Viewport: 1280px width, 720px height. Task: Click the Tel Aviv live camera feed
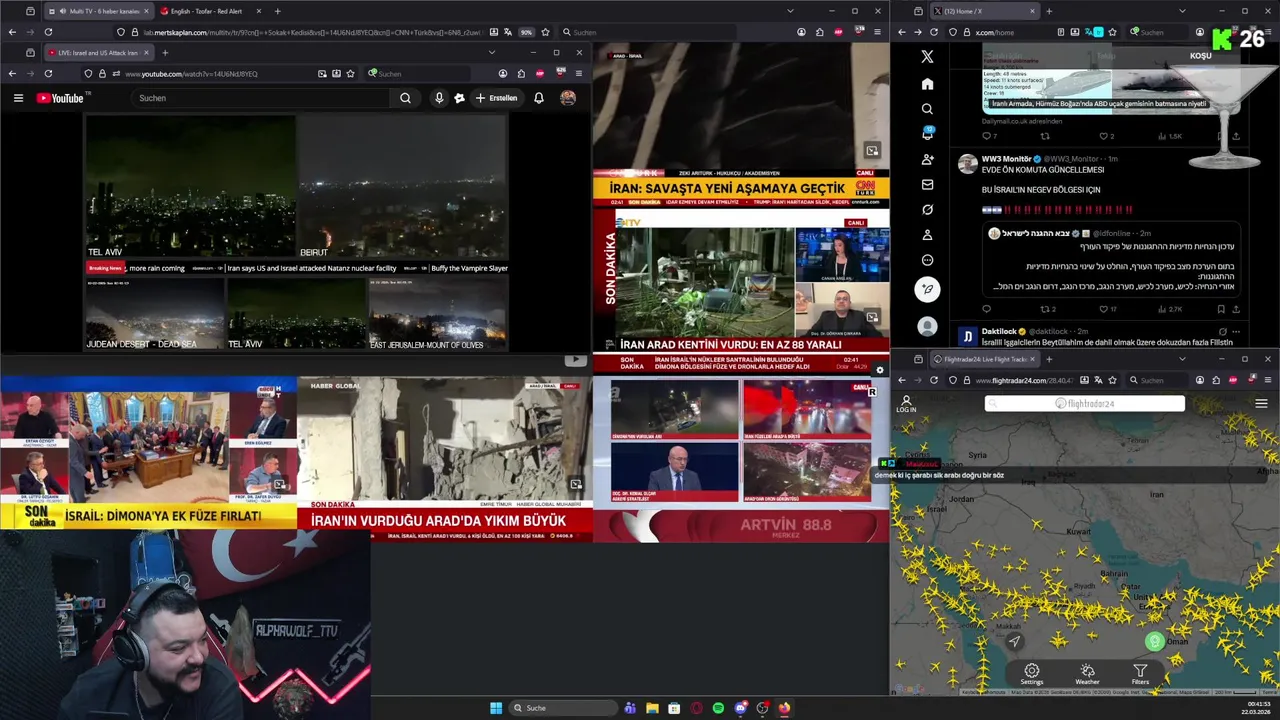(x=190, y=187)
